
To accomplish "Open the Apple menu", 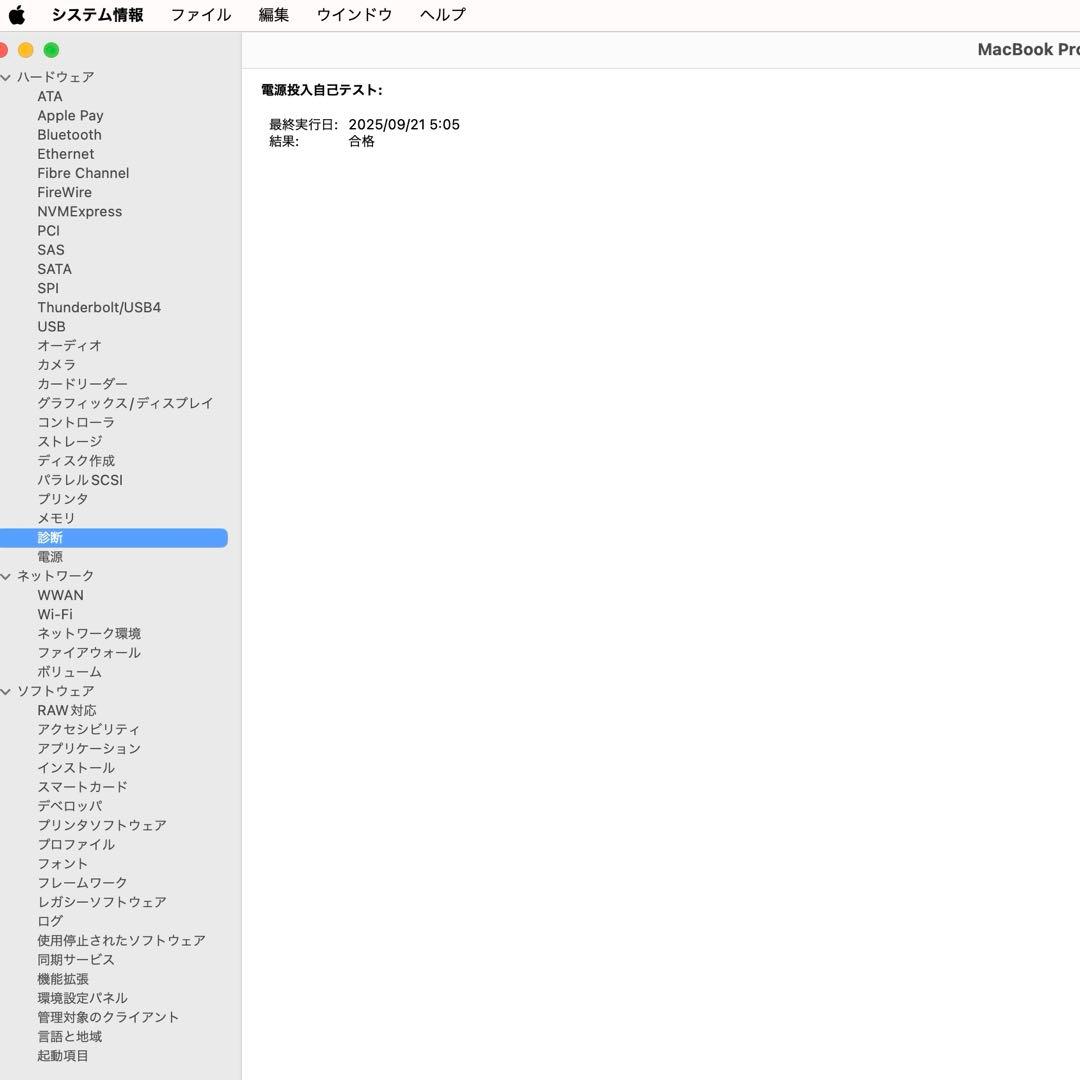I will [17, 14].
